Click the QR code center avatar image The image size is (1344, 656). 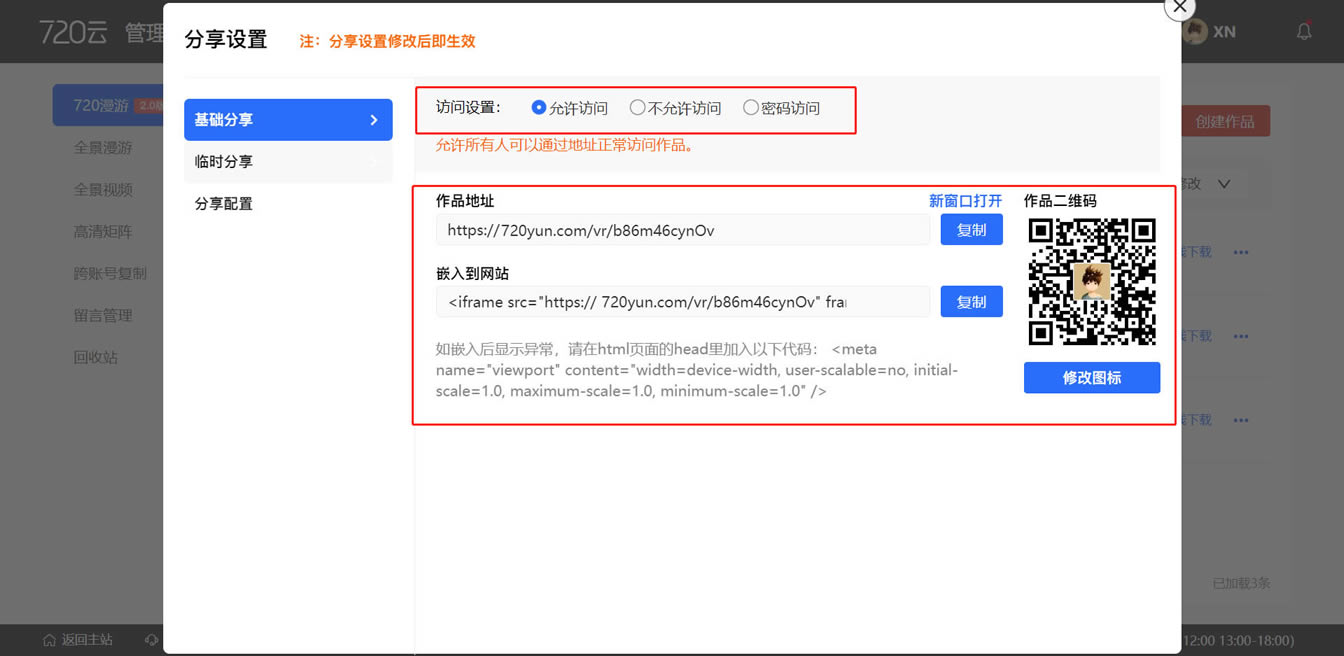(1092, 281)
